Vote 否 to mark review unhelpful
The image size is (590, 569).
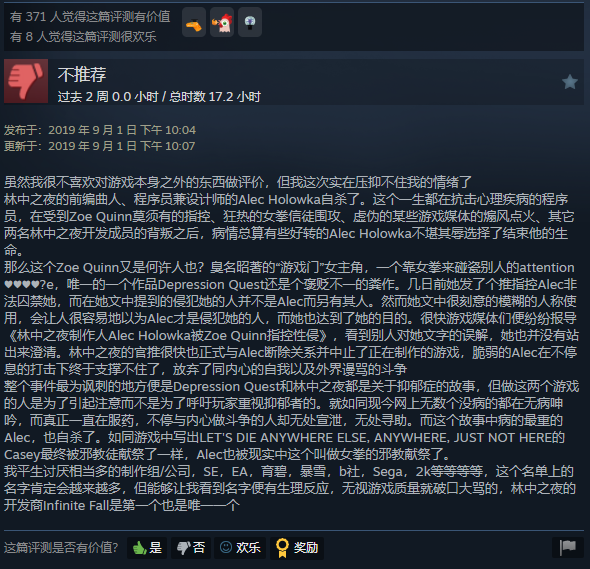[191, 548]
